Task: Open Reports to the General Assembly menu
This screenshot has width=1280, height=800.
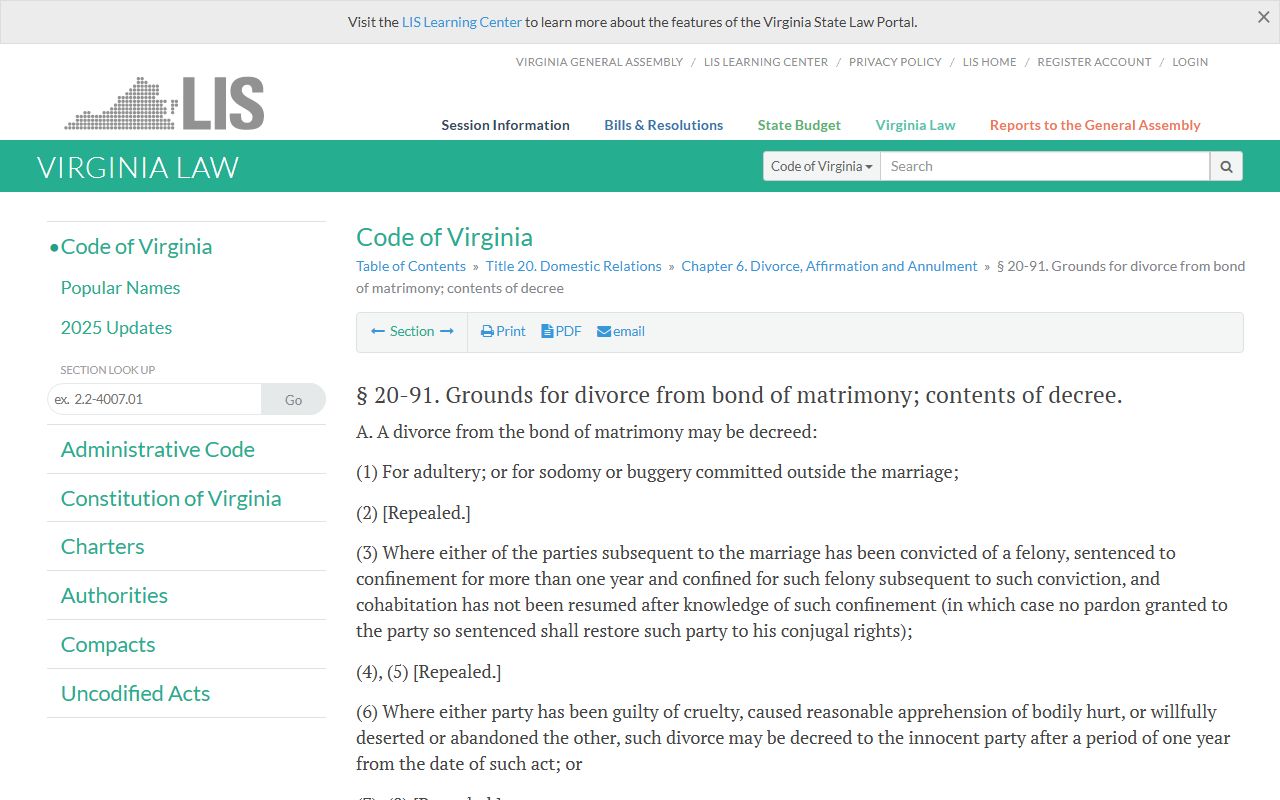Action: [x=1095, y=125]
